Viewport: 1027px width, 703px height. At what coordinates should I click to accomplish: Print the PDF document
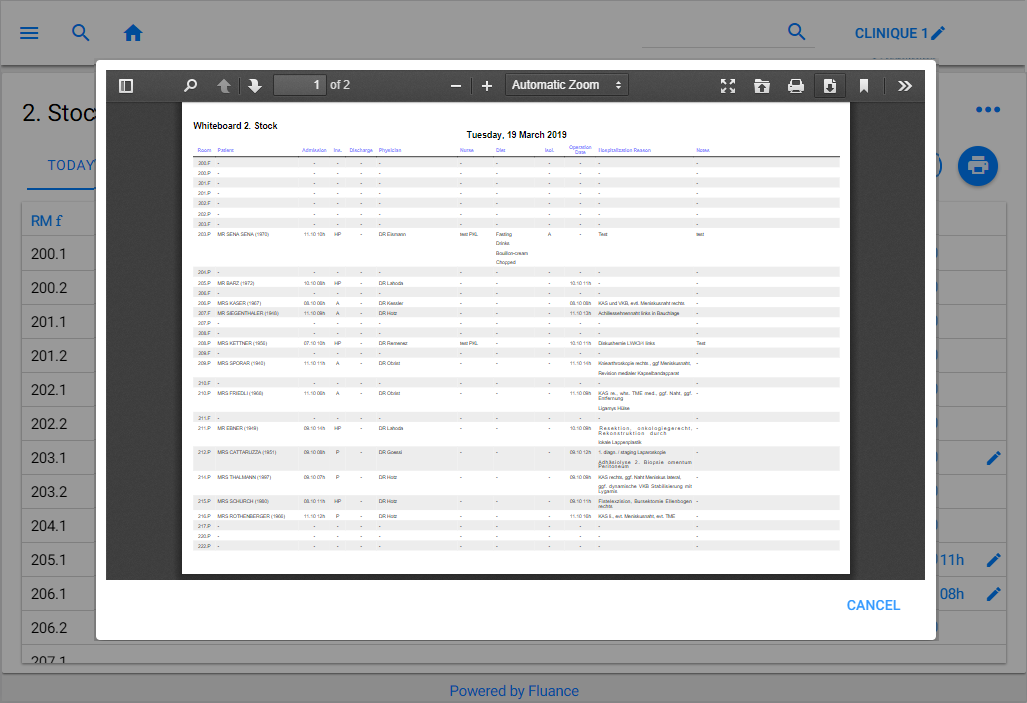[x=796, y=86]
